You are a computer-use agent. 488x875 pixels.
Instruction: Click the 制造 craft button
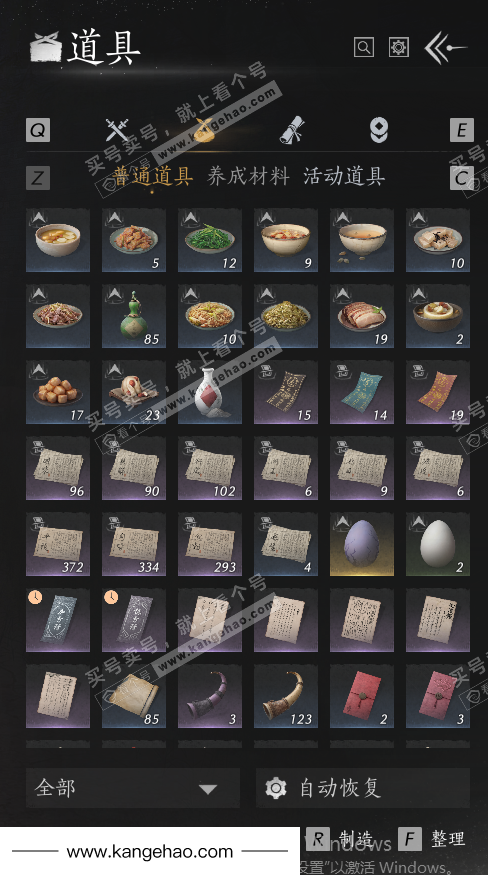tap(340, 839)
